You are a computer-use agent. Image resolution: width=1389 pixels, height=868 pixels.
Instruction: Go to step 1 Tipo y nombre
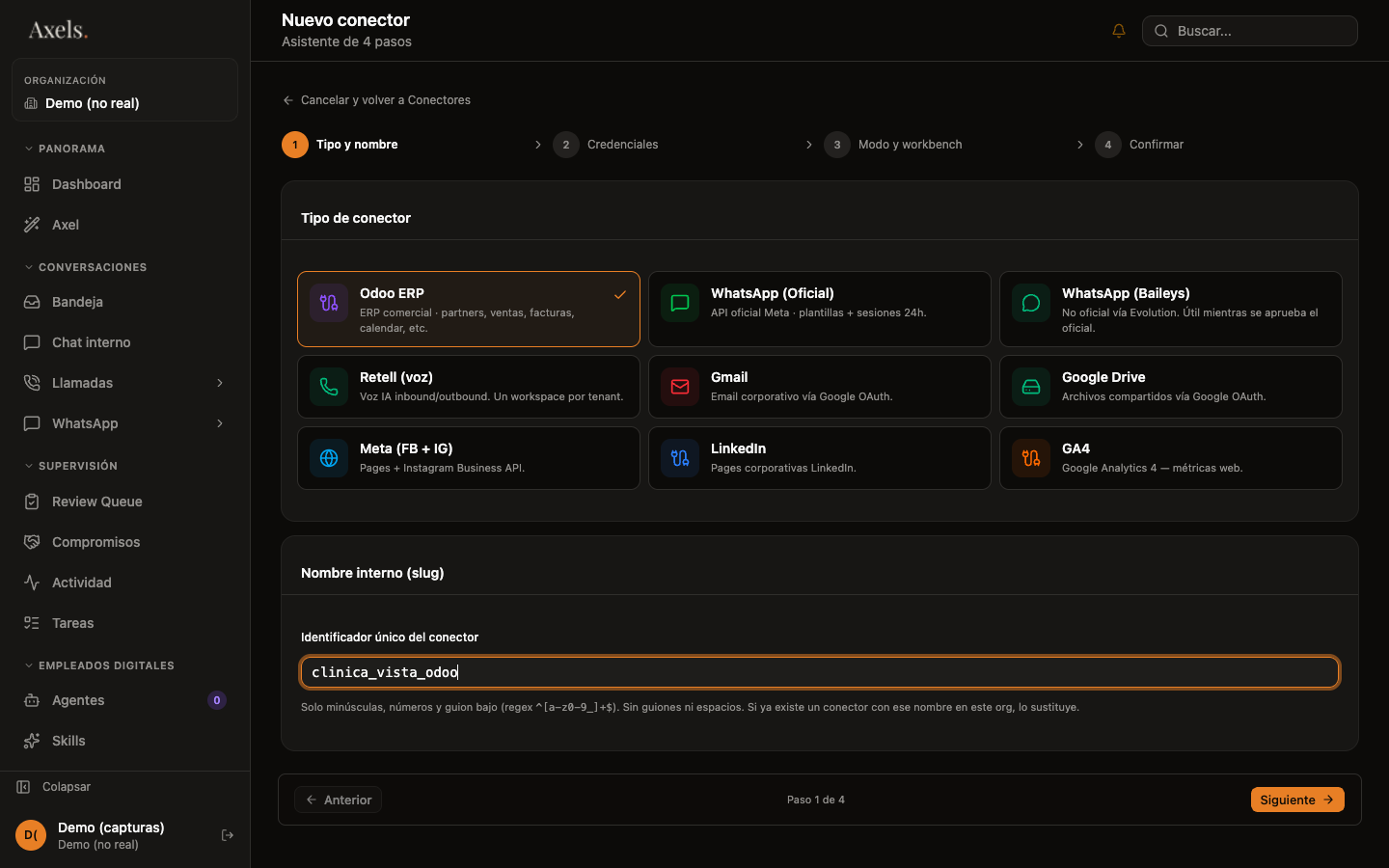coord(340,145)
